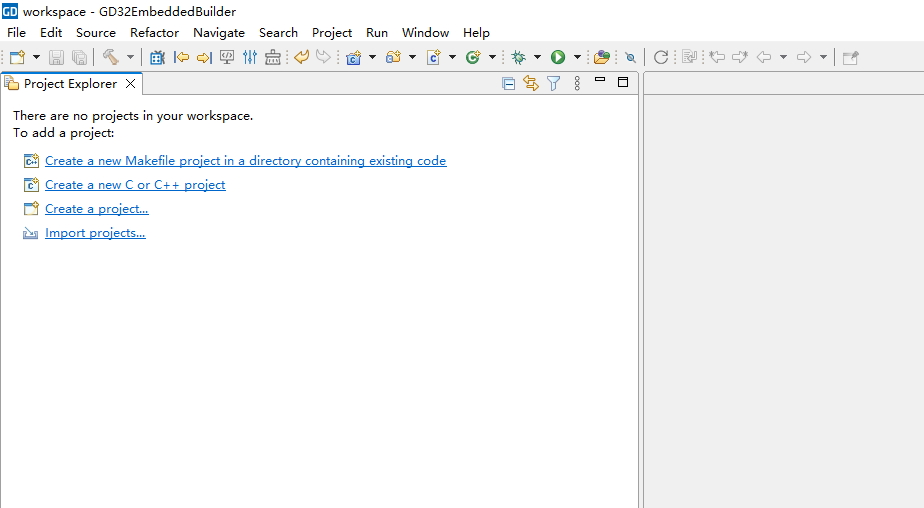
Task: Click the green New Class icon
Action: click(x=473, y=57)
